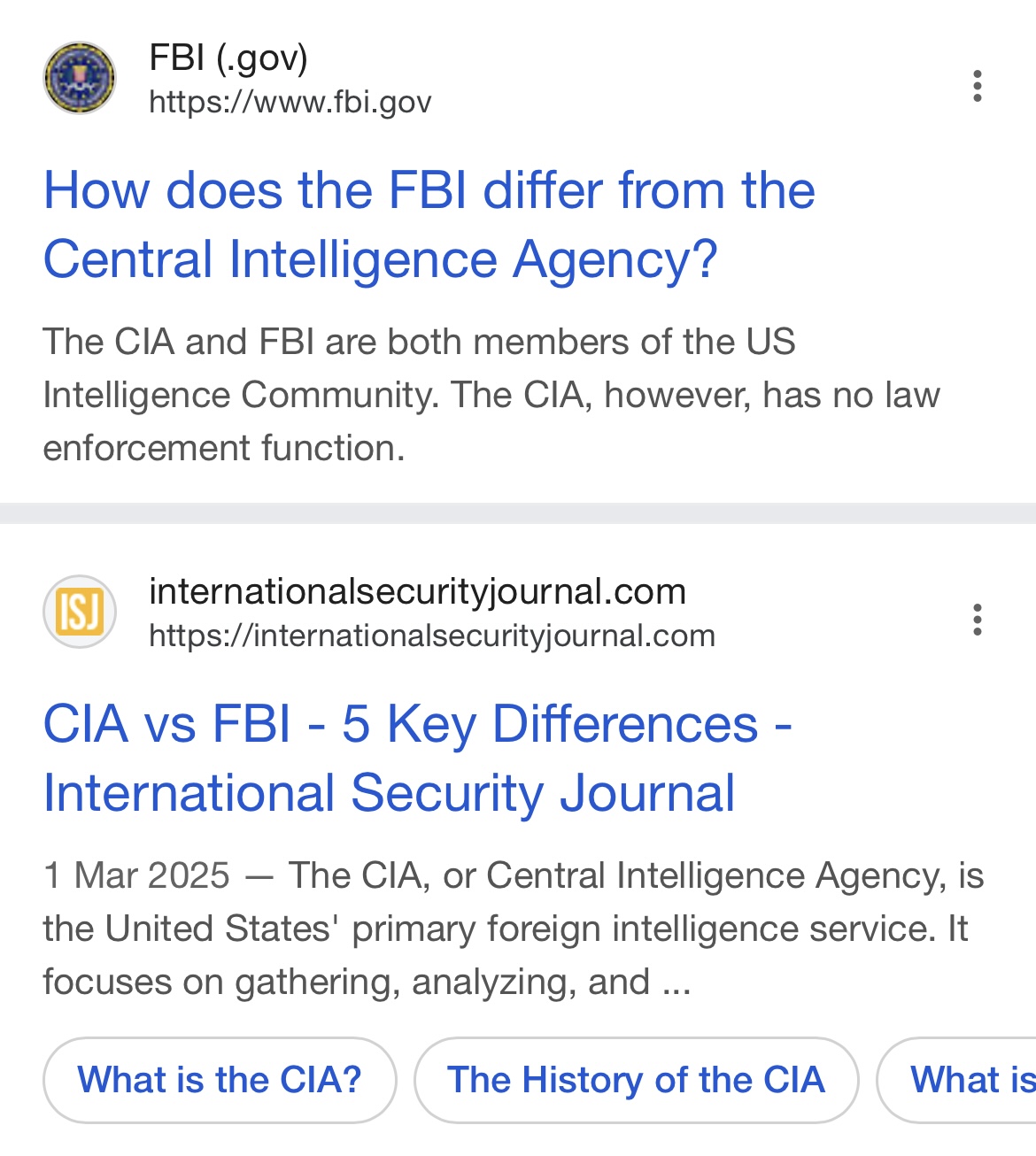1036x1156 pixels.
Task: Click the https://internationalsecurityjournal.com URL text
Action: 431,636
